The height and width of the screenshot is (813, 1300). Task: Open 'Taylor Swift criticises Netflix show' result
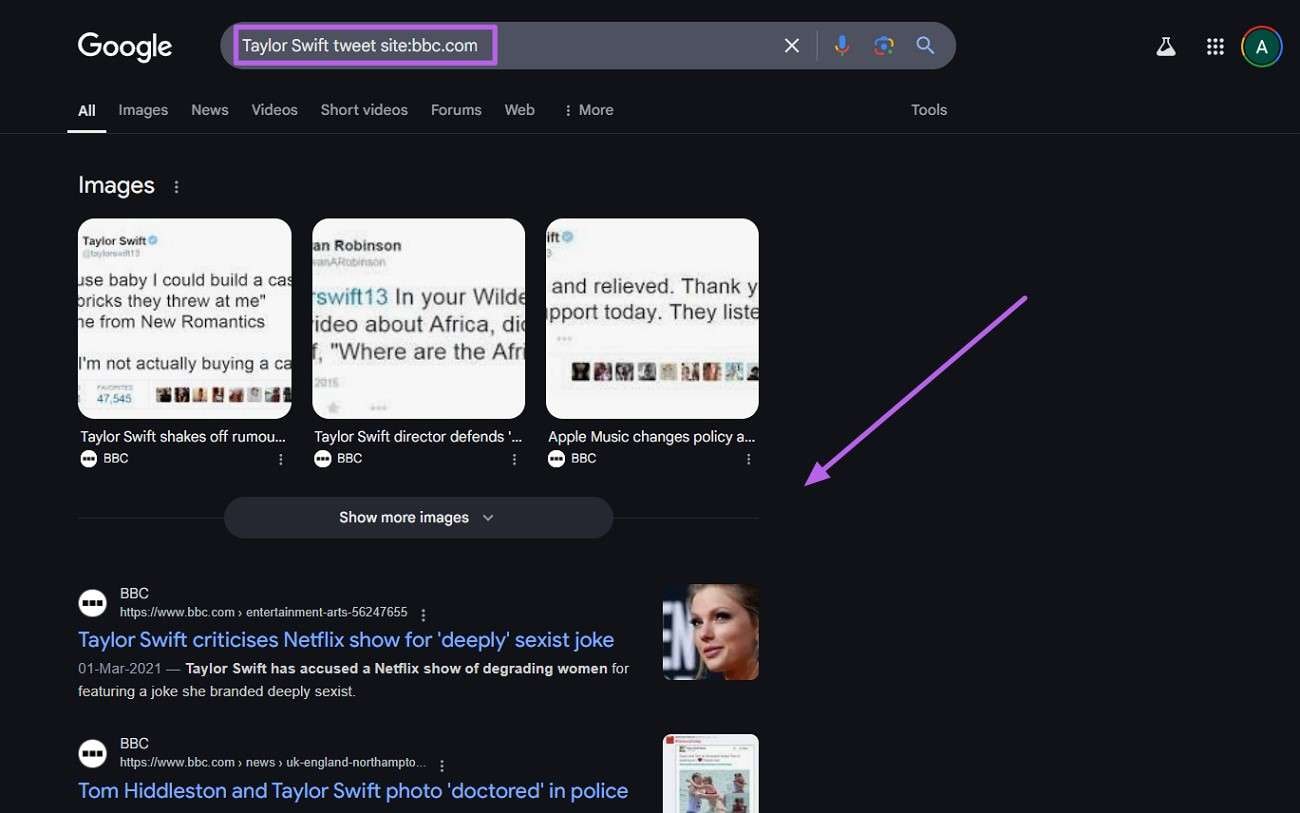(346, 640)
